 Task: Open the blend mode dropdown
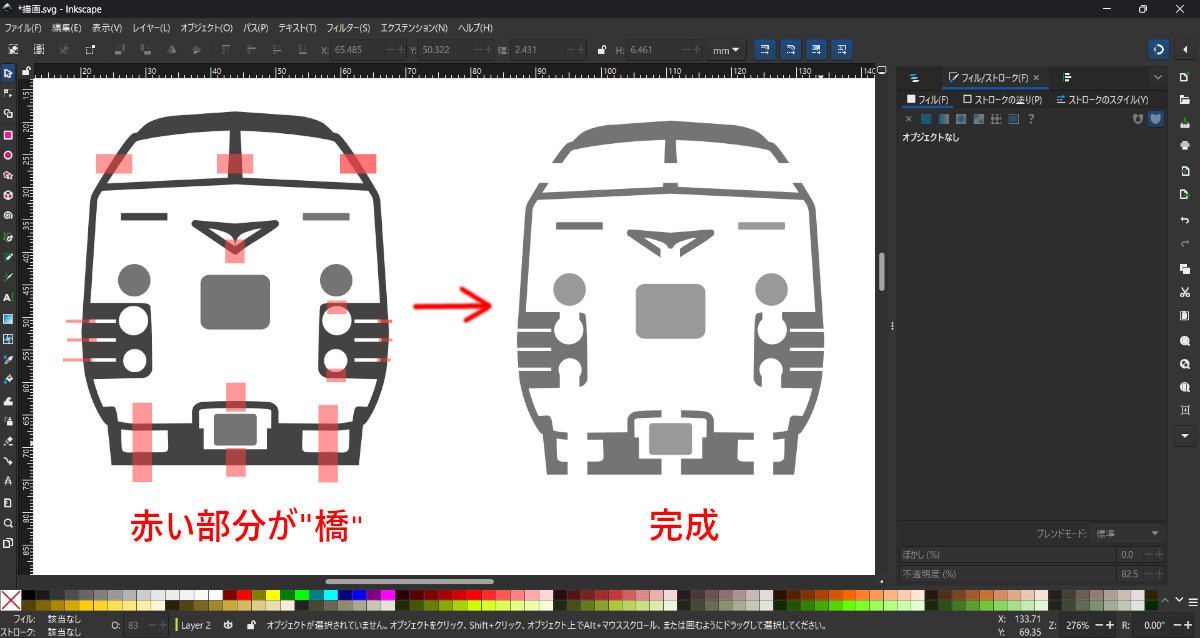point(1127,533)
